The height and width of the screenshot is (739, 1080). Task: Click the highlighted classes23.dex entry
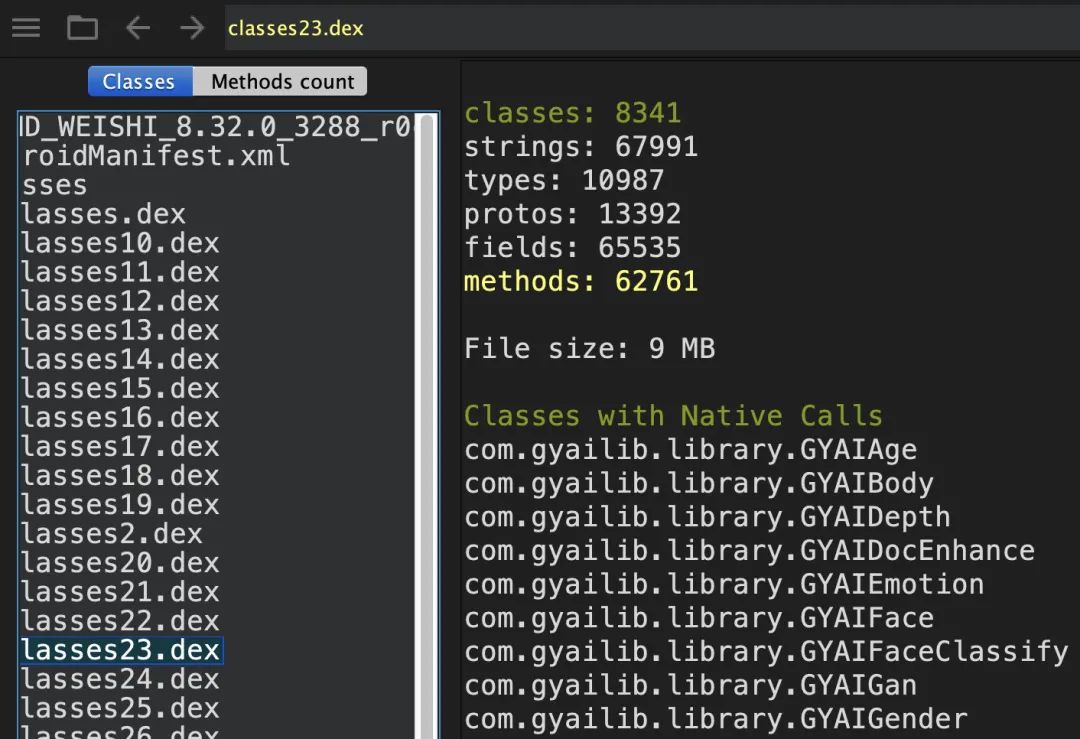point(121,650)
